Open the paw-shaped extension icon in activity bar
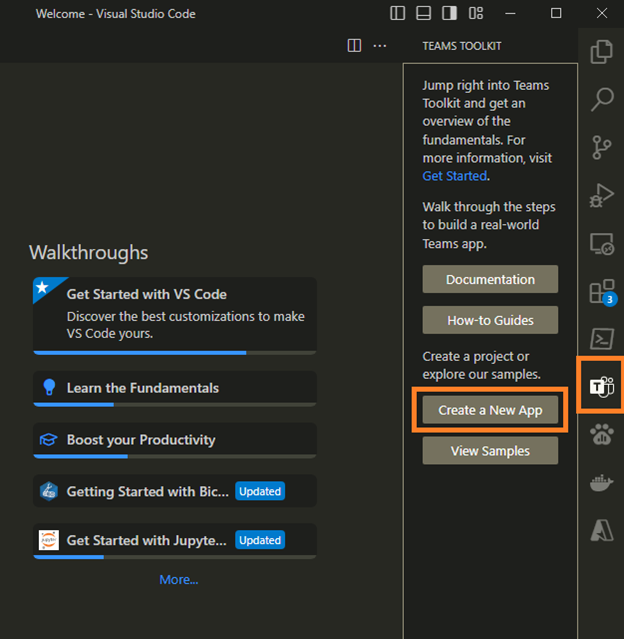624x639 pixels. coord(602,434)
